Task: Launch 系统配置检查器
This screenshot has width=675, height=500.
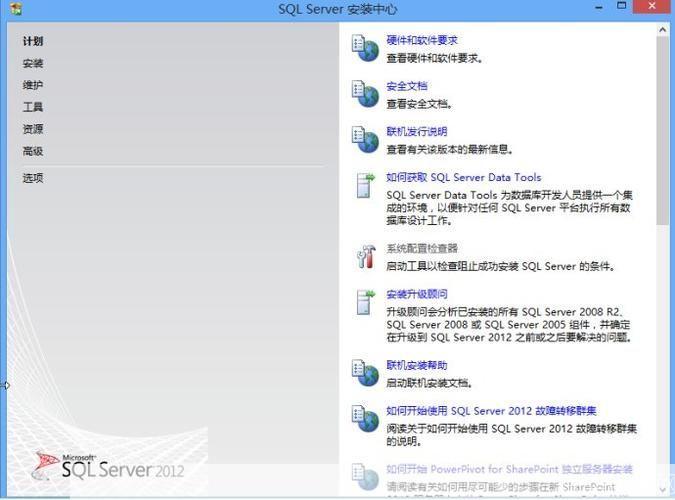Action: pos(422,248)
